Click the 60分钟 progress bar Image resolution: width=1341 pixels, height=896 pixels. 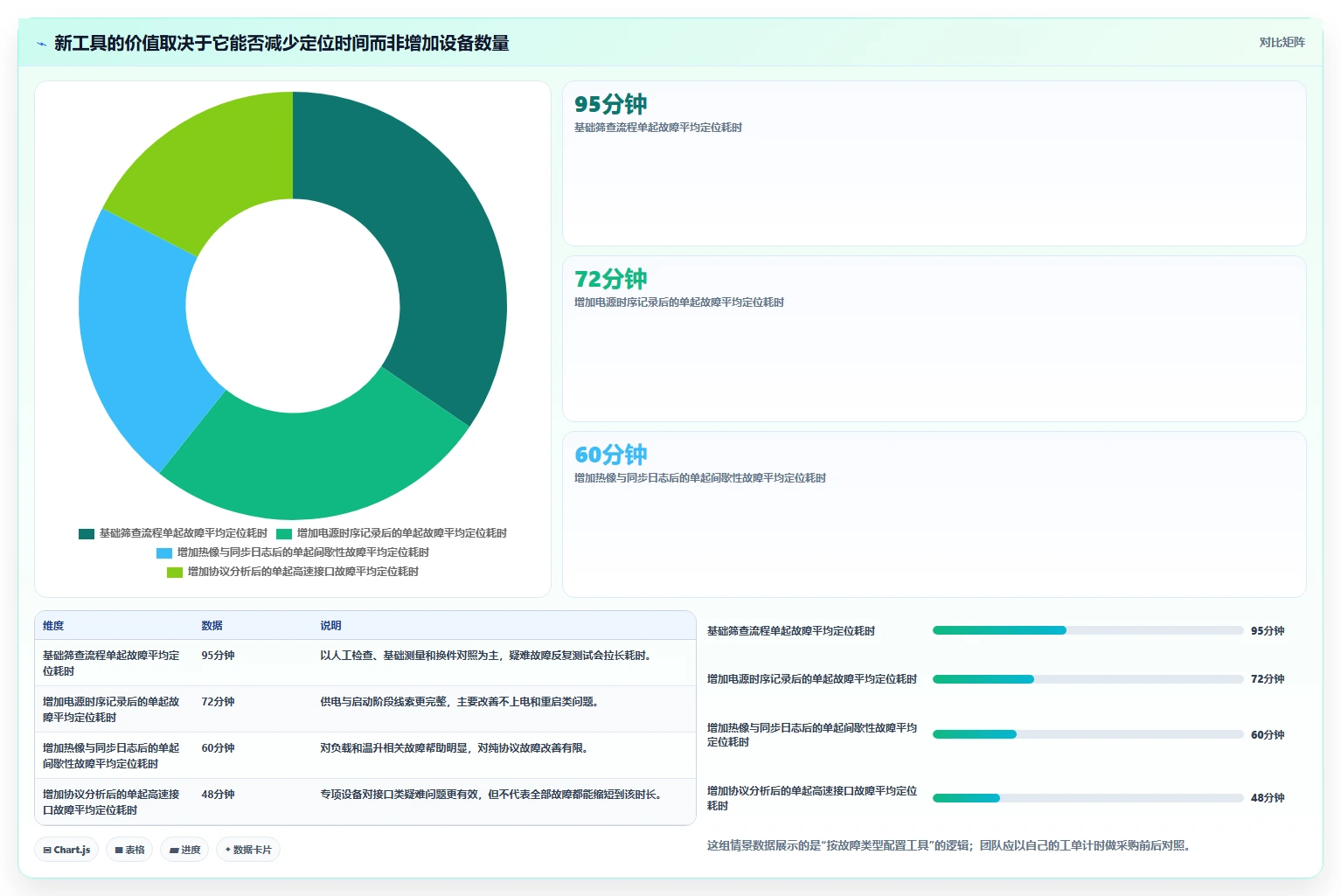pos(1087,734)
